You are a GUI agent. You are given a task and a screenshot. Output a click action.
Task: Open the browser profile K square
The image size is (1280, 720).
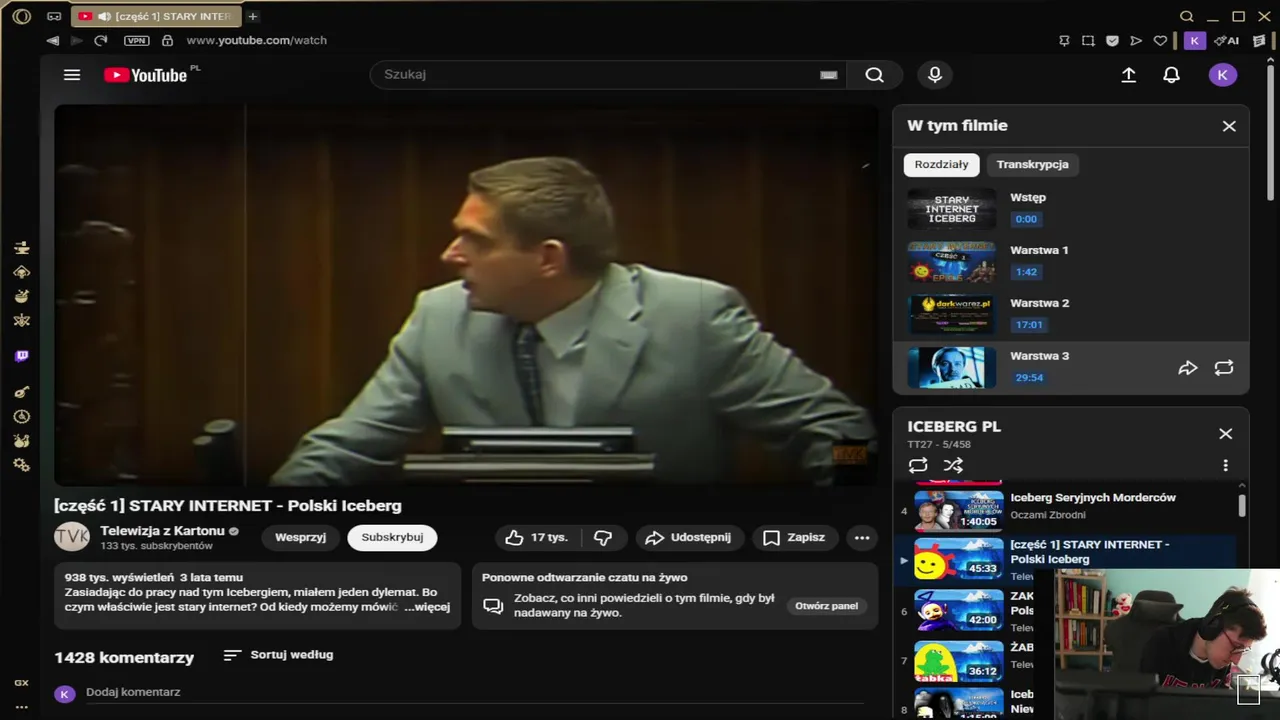(1194, 41)
